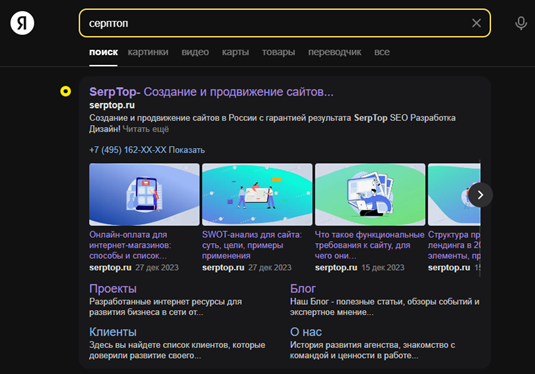Screen dimensions: 535x374
Task: Open the 'Блог' sitelink
Action: [x=303, y=289]
